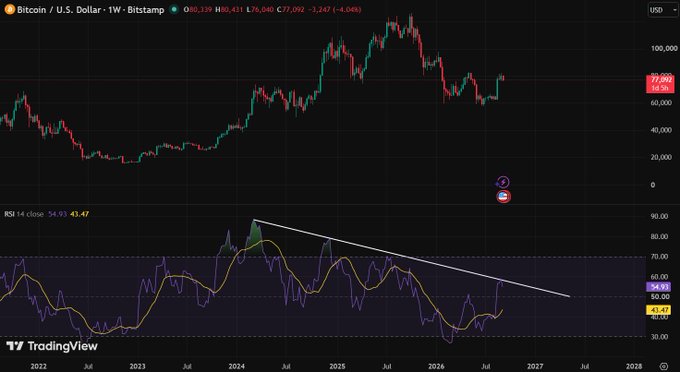Click the orange Bitcoin symbol icon
The image size is (680, 372).
pyautogui.click(x=10, y=9)
